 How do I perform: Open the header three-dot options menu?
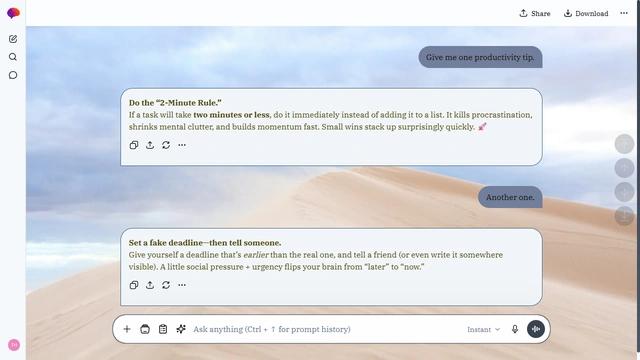coord(624,13)
